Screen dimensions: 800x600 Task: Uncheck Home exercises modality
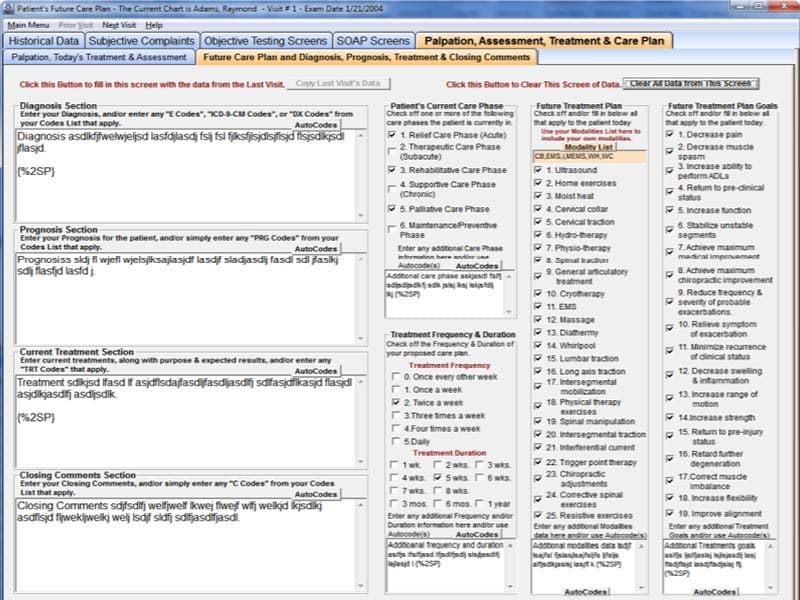(538, 183)
